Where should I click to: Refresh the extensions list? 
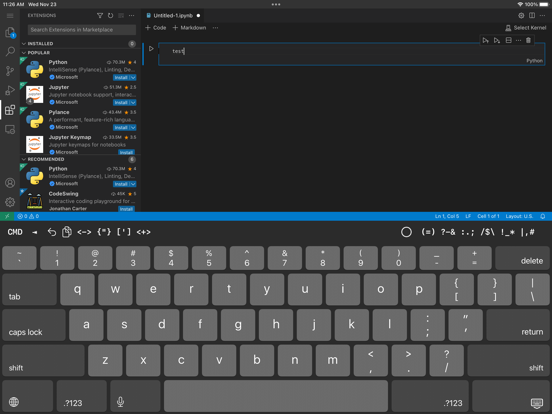[x=111, y=15]
